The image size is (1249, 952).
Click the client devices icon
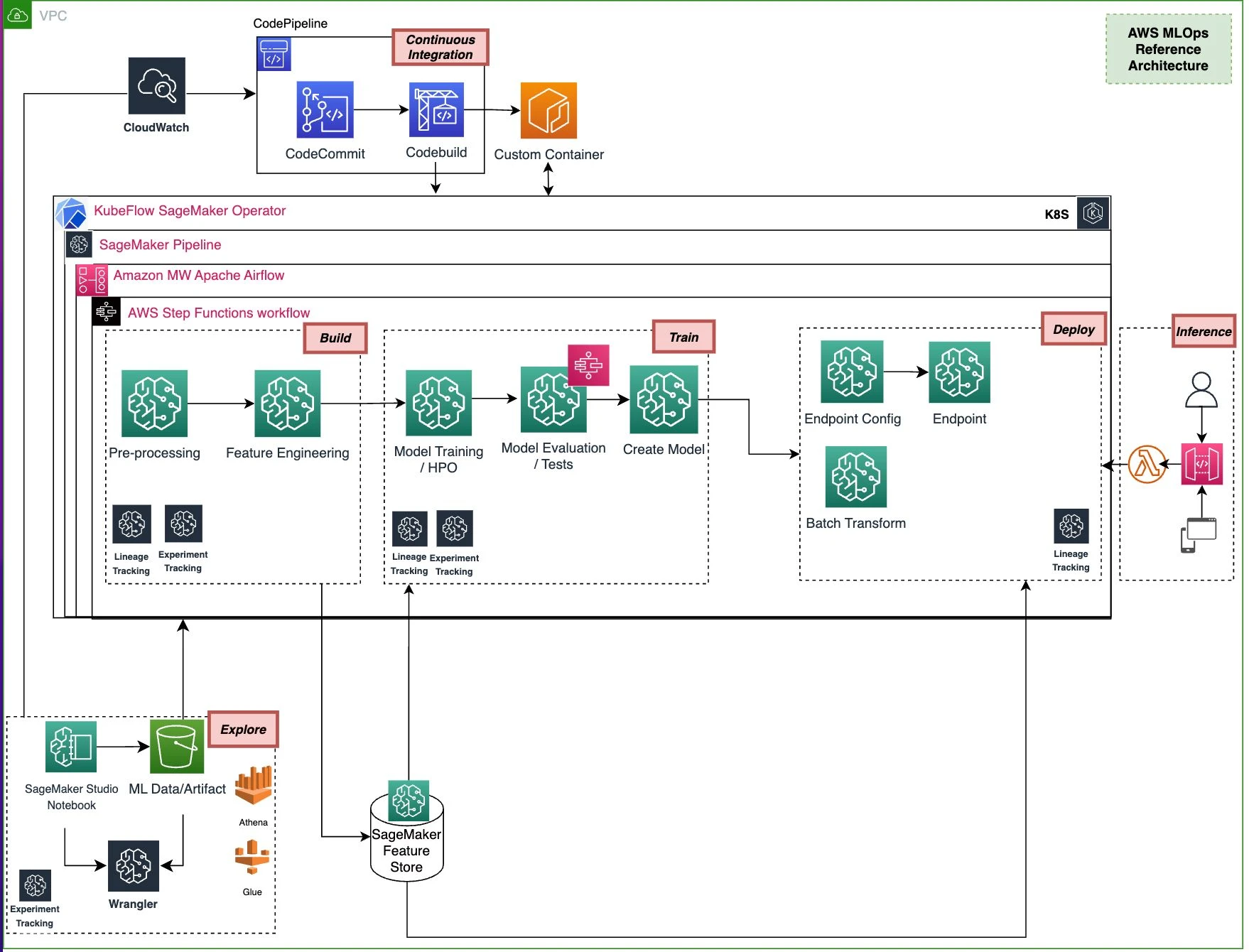[1198, 535]
